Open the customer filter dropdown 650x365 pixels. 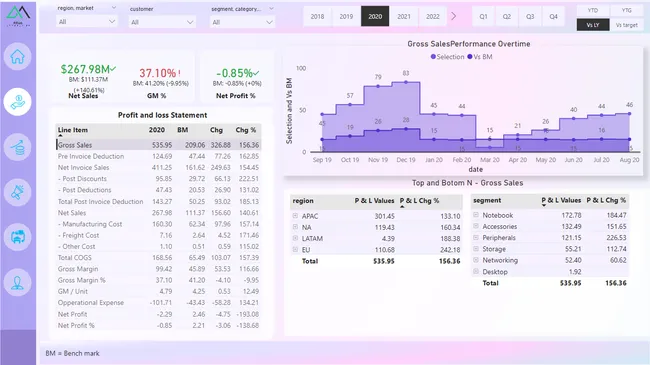pos(162,22)
